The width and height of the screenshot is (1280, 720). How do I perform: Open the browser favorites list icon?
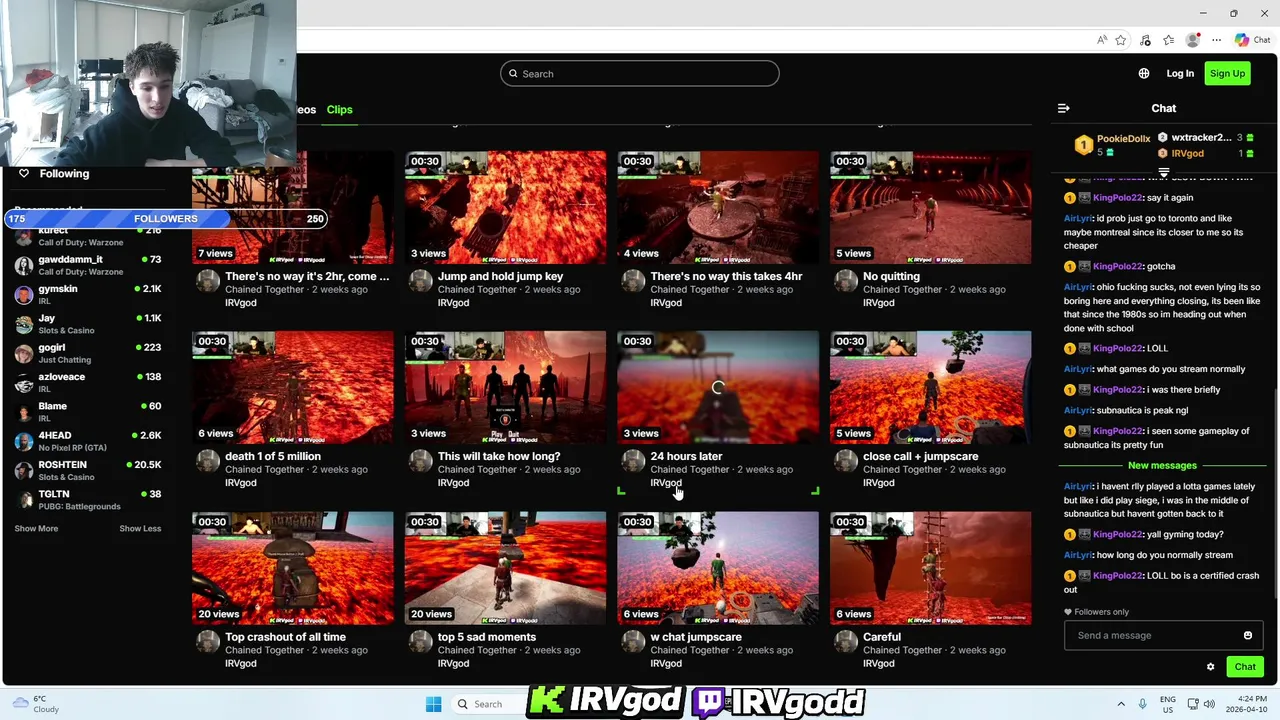pos(1168,40)
